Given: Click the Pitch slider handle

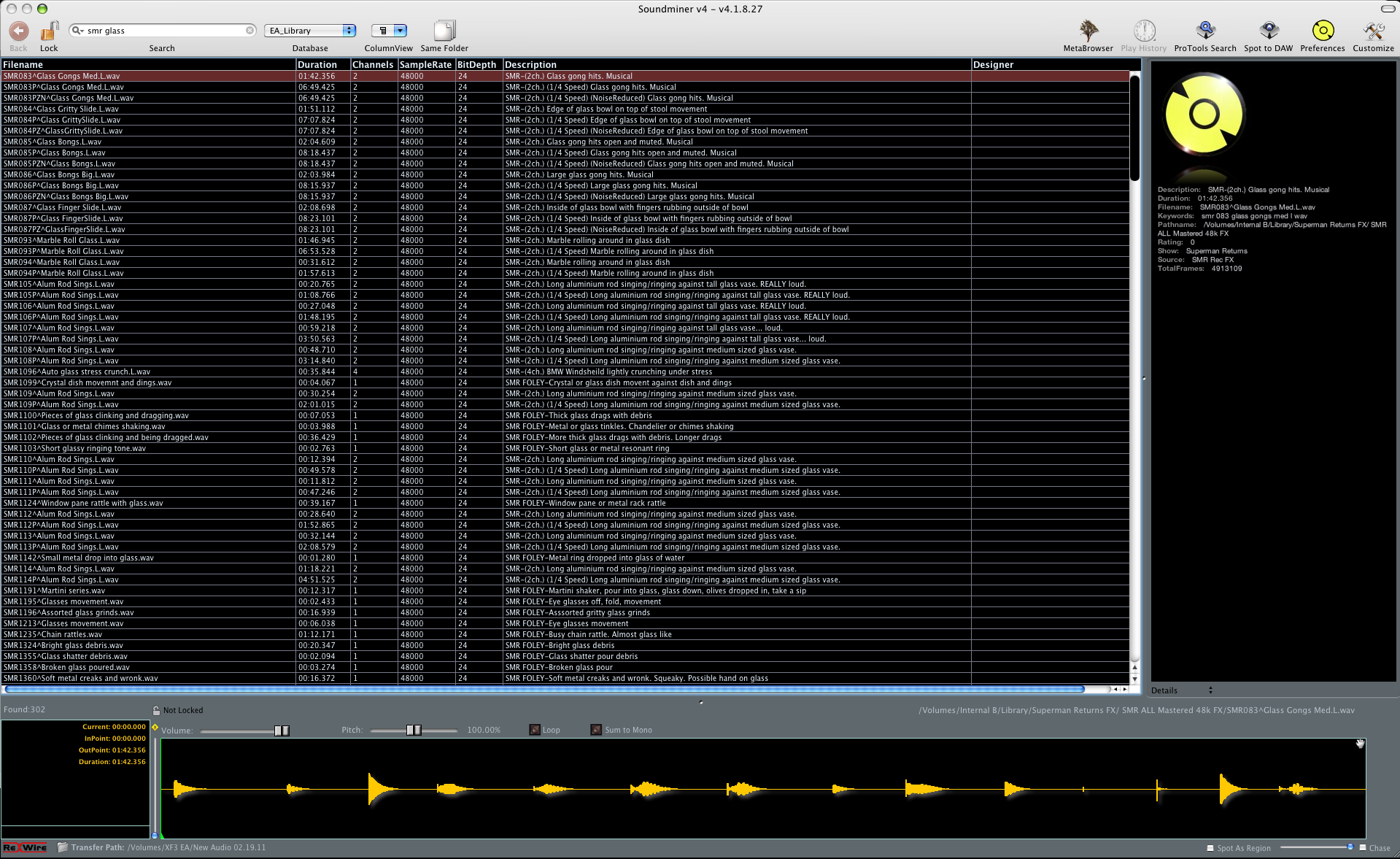Looking at the screenshot, I should click(x=414, y=730).
